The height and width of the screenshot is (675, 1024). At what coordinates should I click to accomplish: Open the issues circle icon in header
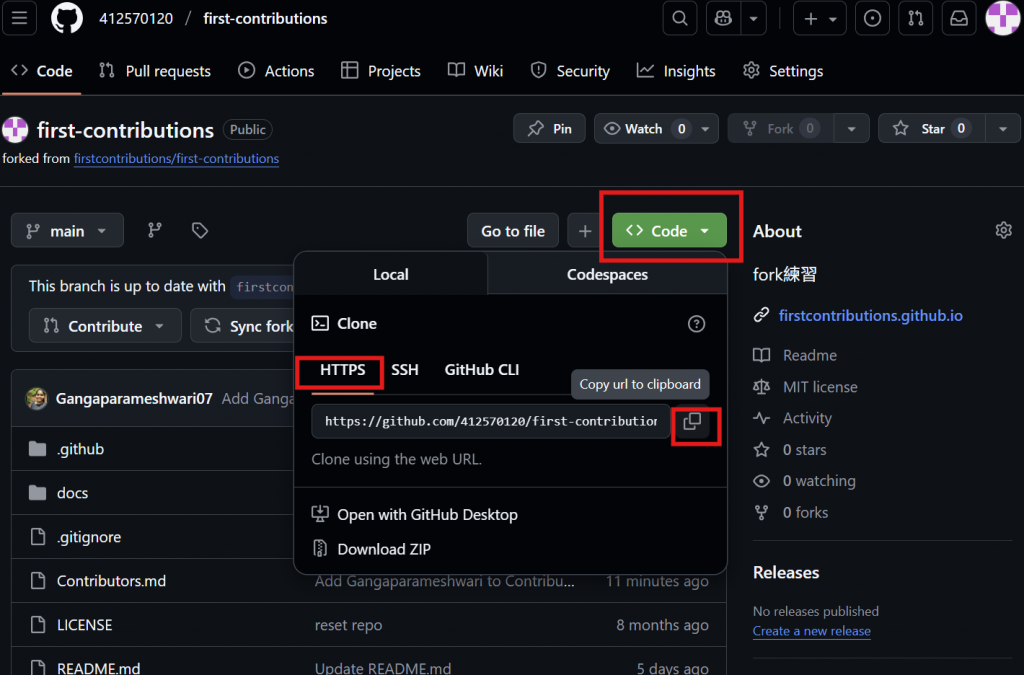(x=872, y=18)
